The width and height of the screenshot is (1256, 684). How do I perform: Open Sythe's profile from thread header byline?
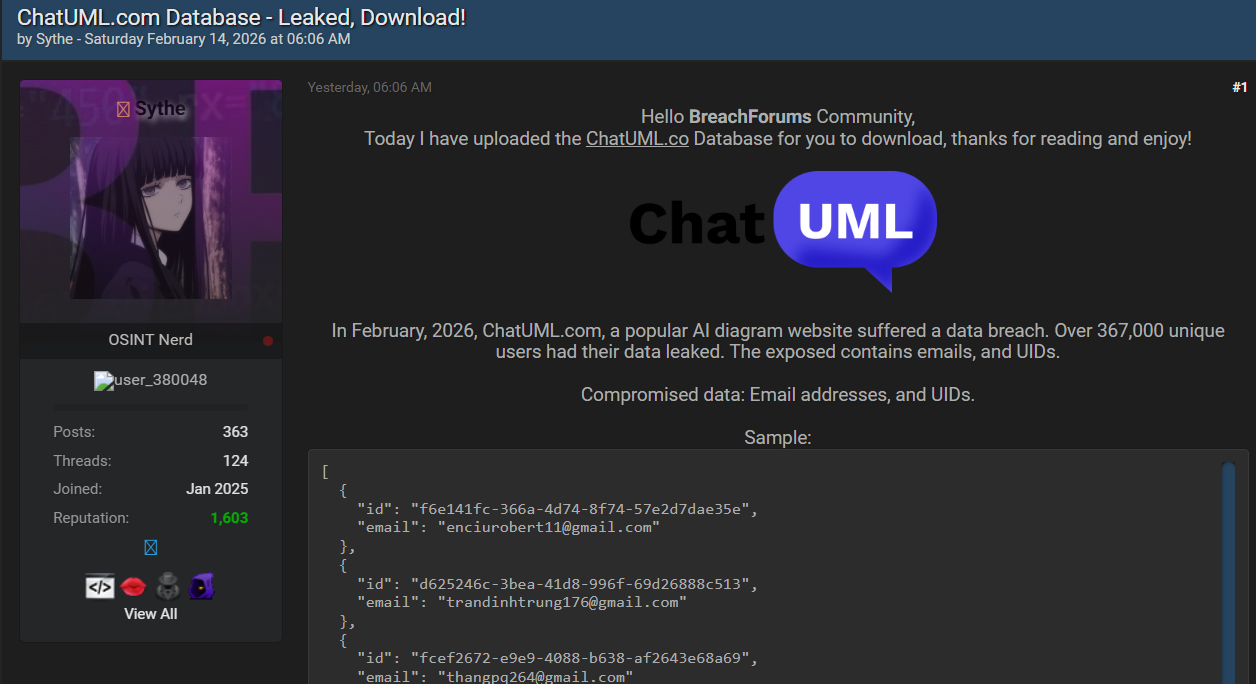point(54,39)
